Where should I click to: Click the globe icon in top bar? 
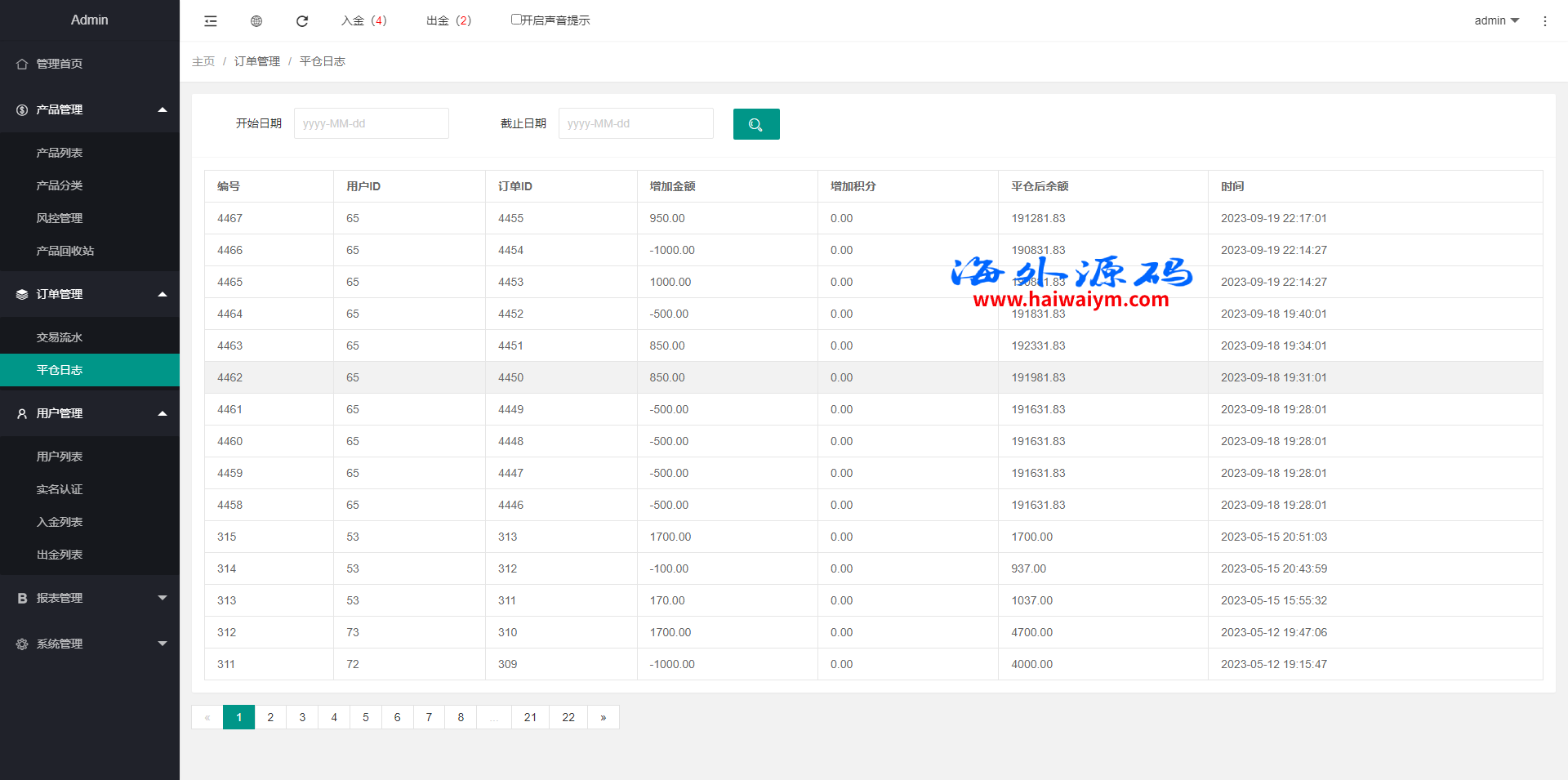[256, 21]
